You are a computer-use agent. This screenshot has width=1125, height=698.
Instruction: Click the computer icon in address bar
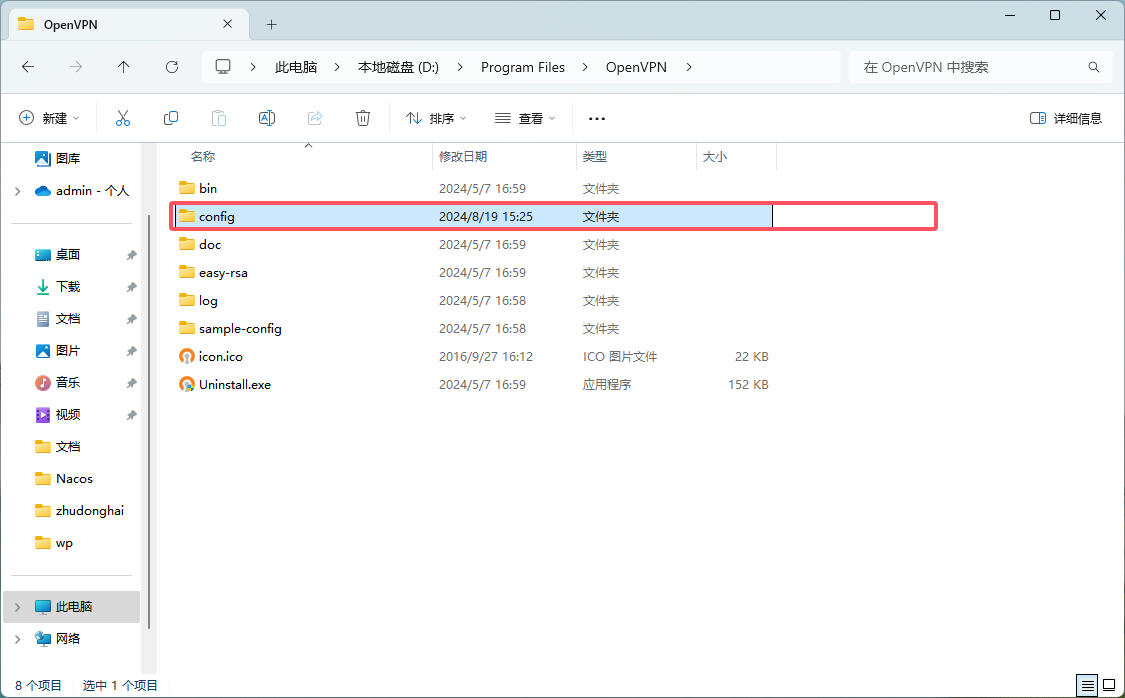click(223, 67)
